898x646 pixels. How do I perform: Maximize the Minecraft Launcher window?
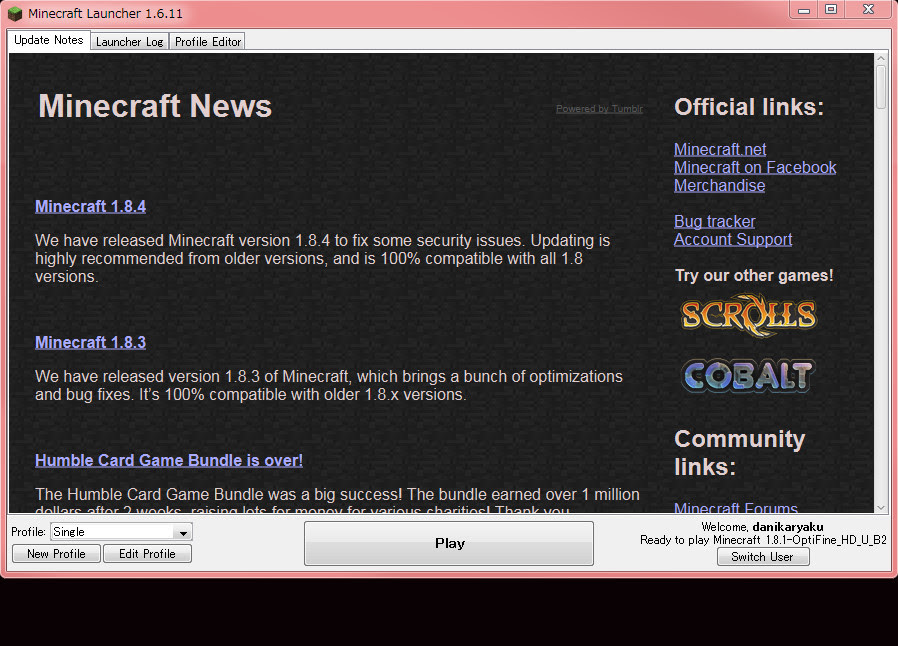830,10
